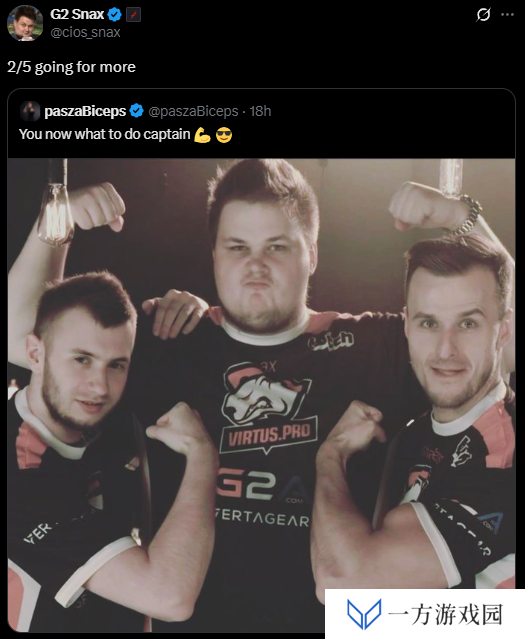Viewport: 525px width, 639px height.
Task: Open the Grok circle-slash icon
Action: click(483, 15)
